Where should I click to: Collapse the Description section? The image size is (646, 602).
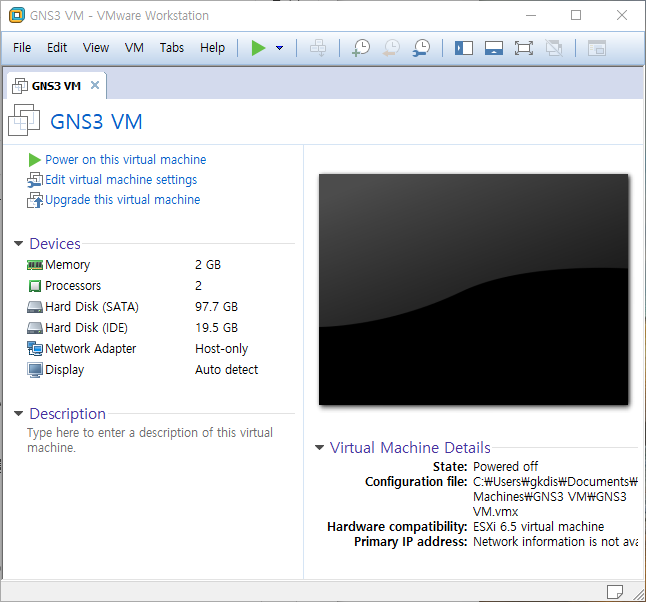pos(19,413)
